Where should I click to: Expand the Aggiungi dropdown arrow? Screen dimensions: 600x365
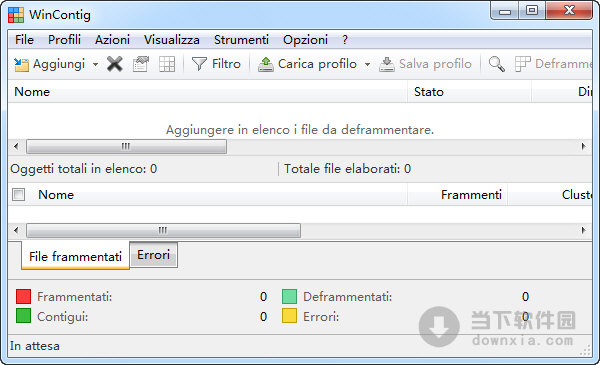pyautogui.click(x=95, y=64)
